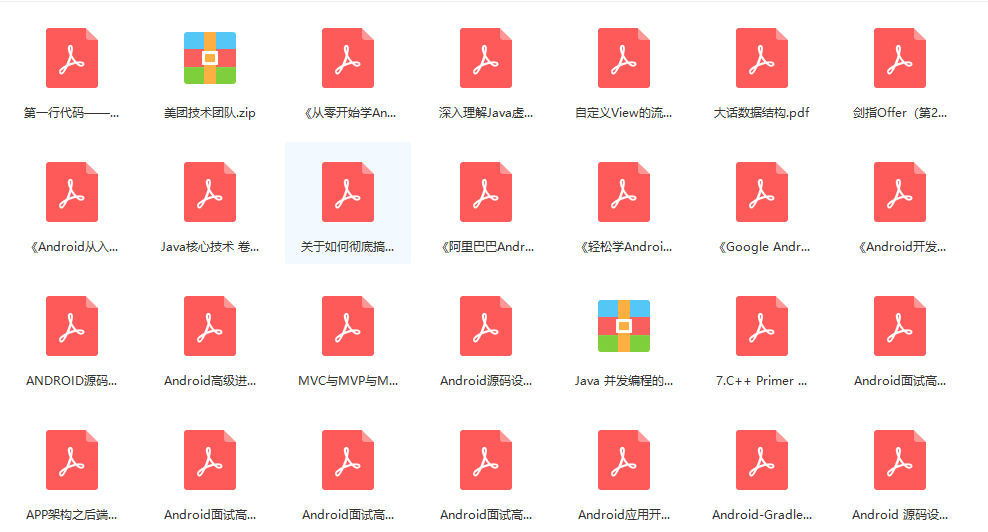Click the 《Android从入... PDF icon
The width and height of the screenshot is (988, 532).
(72, 192)
